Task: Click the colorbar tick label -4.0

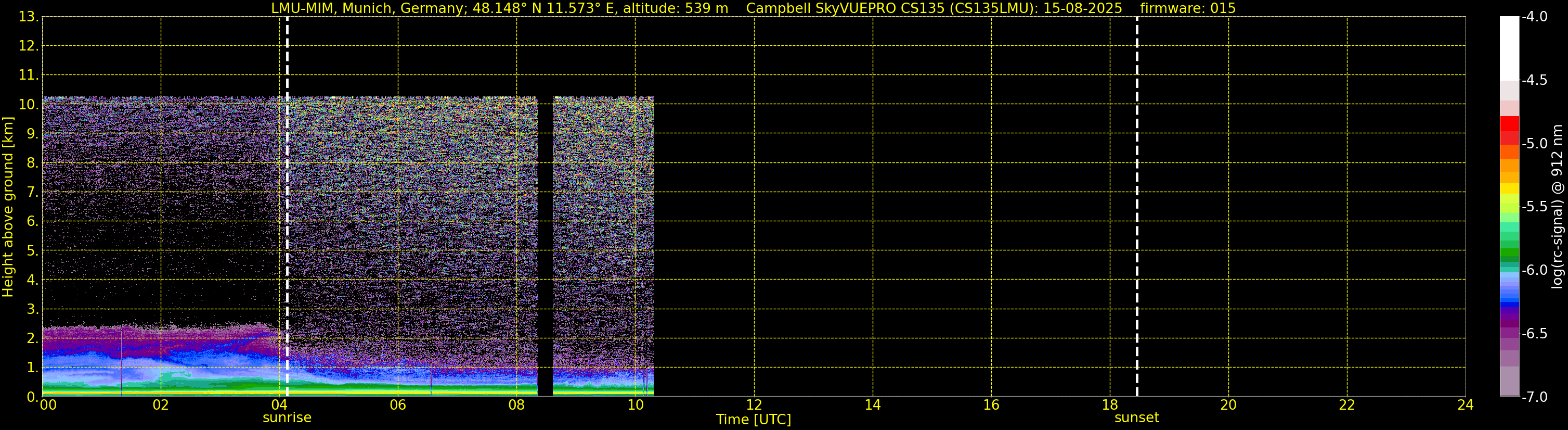Action: point(1534,17)
